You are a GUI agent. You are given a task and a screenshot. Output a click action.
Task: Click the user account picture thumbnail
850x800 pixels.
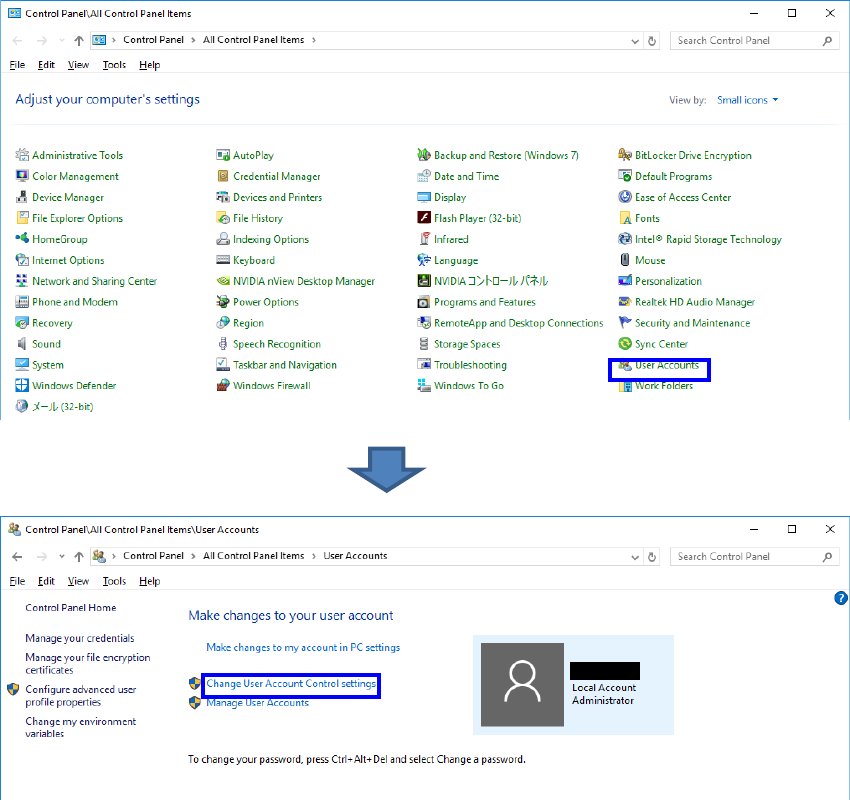pos(522,685)
